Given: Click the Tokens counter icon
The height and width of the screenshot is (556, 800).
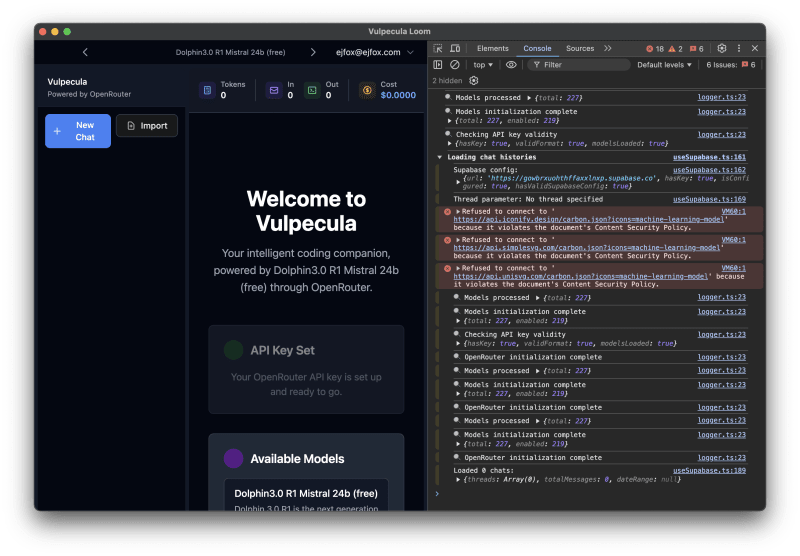Looking at the screenshot, I should (x=207, y=90).
